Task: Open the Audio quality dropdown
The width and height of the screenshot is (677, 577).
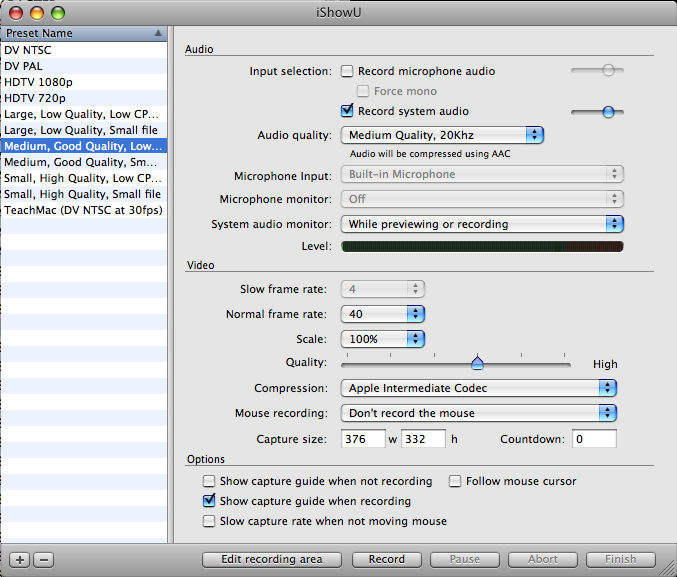Action: pos(442,135)
